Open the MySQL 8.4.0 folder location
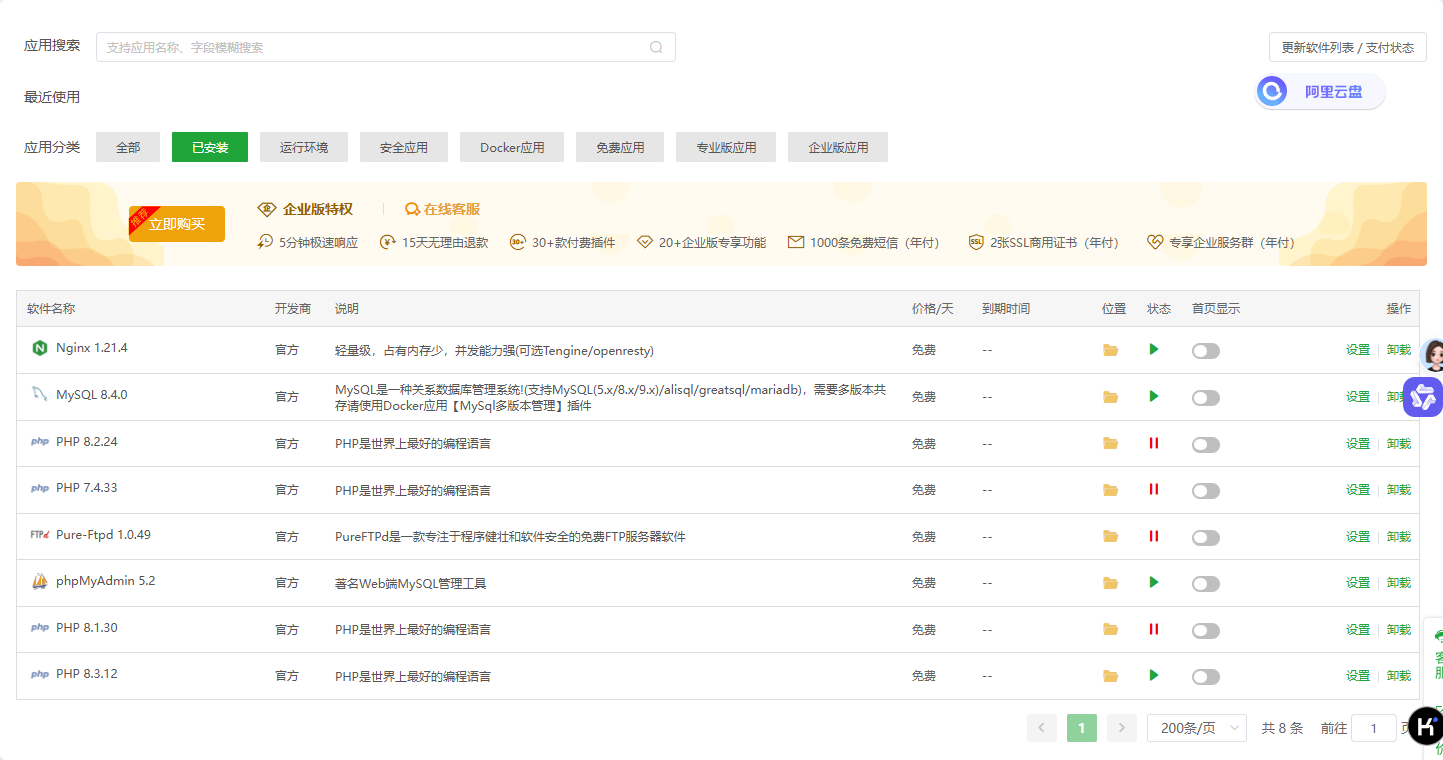This screenshot has width=1443, height=760. pos(1110,397)
